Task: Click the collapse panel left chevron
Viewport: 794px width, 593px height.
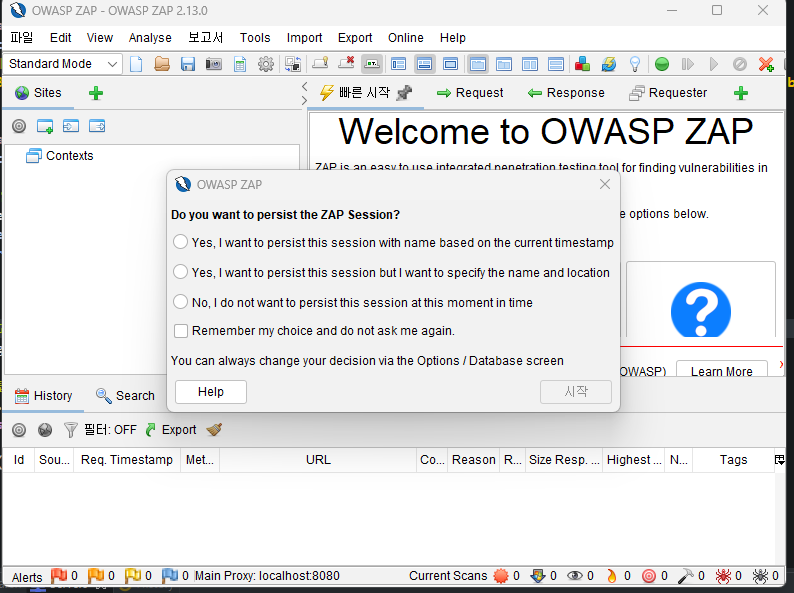Action: [x=304, y=86]
